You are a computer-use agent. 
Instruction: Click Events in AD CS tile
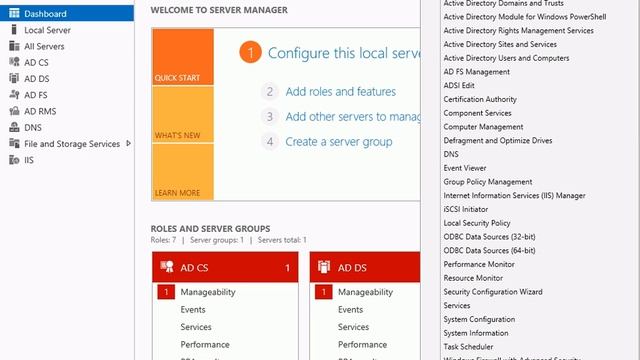pyautogui.click(x=193, y=310)
